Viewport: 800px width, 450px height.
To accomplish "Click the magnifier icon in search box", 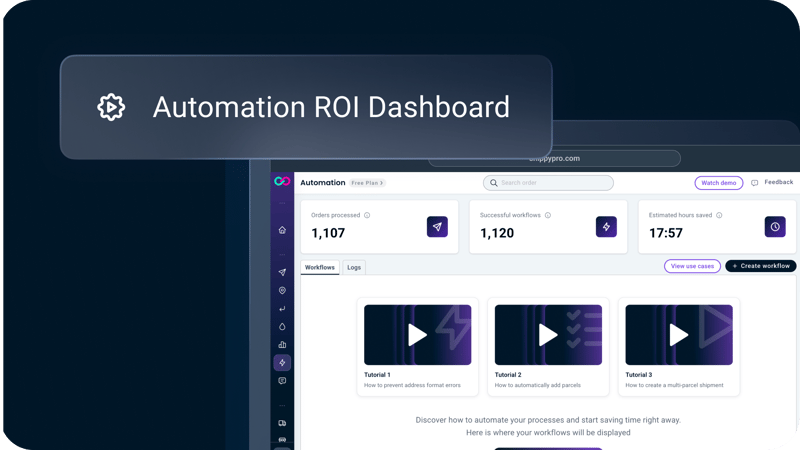I will [493, 183].
